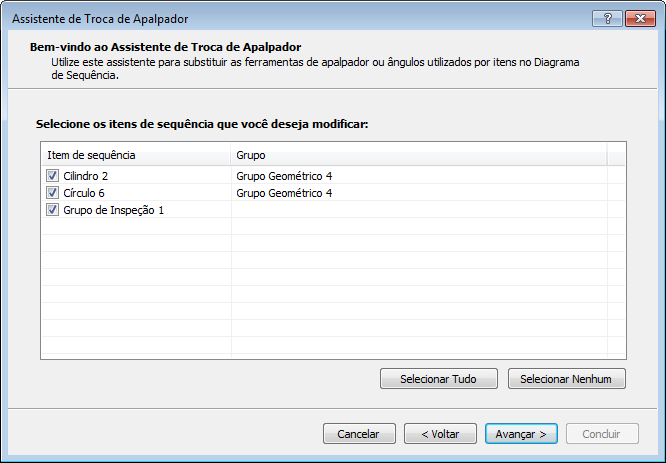Click the Cancelar button
666x463 pixels.
point(358,434)
